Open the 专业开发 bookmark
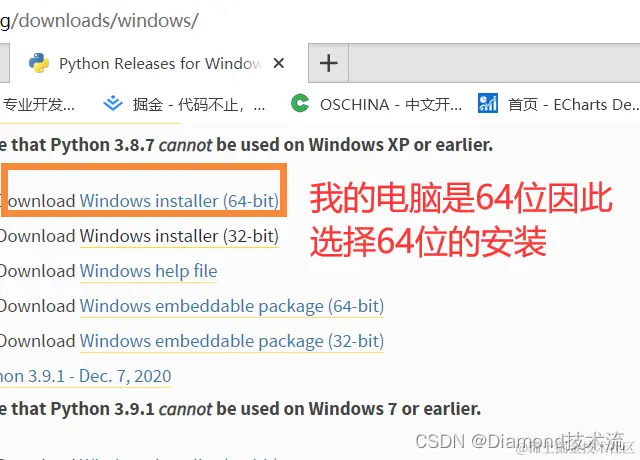Image resolution: width=640 pixels, height=460 pixels. 38,105
